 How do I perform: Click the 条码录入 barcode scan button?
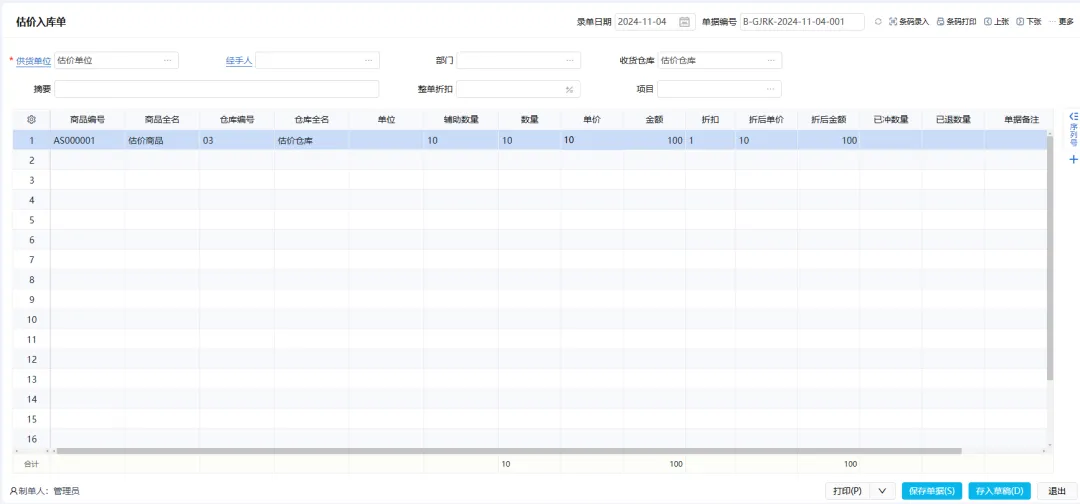(x=908, y=21)
